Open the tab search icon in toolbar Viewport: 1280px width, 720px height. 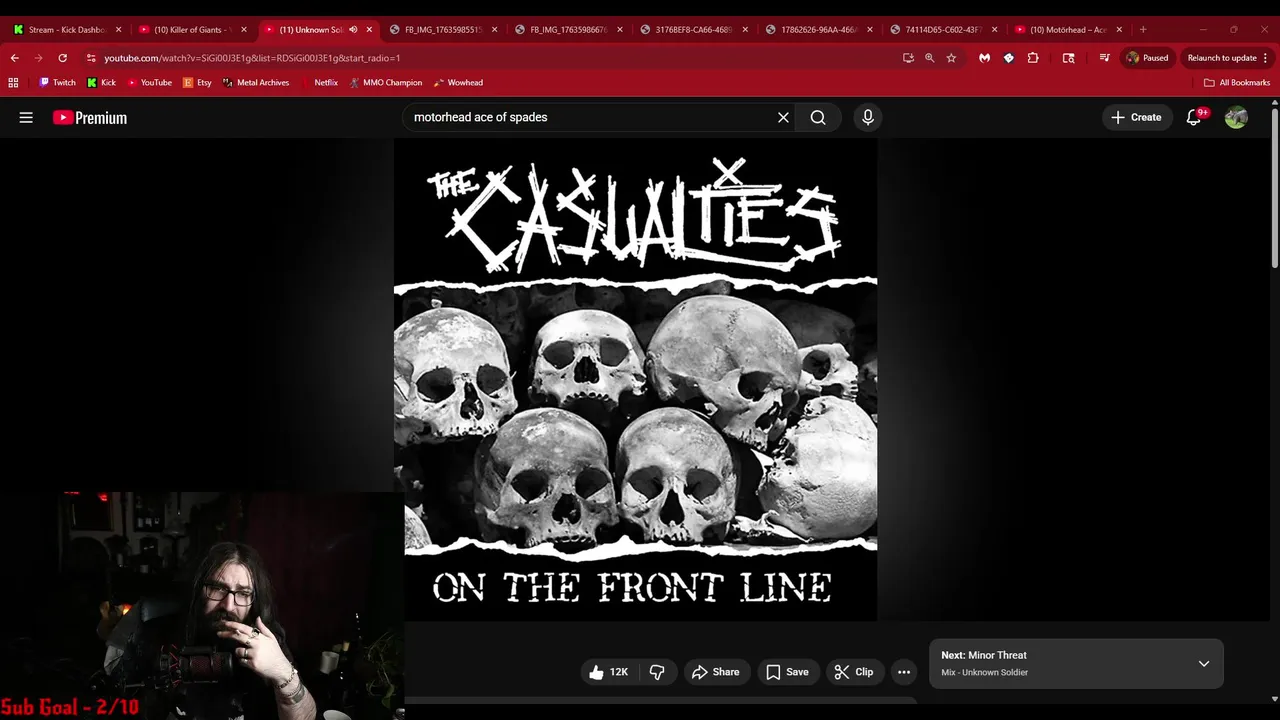[x=1068, y=58]
